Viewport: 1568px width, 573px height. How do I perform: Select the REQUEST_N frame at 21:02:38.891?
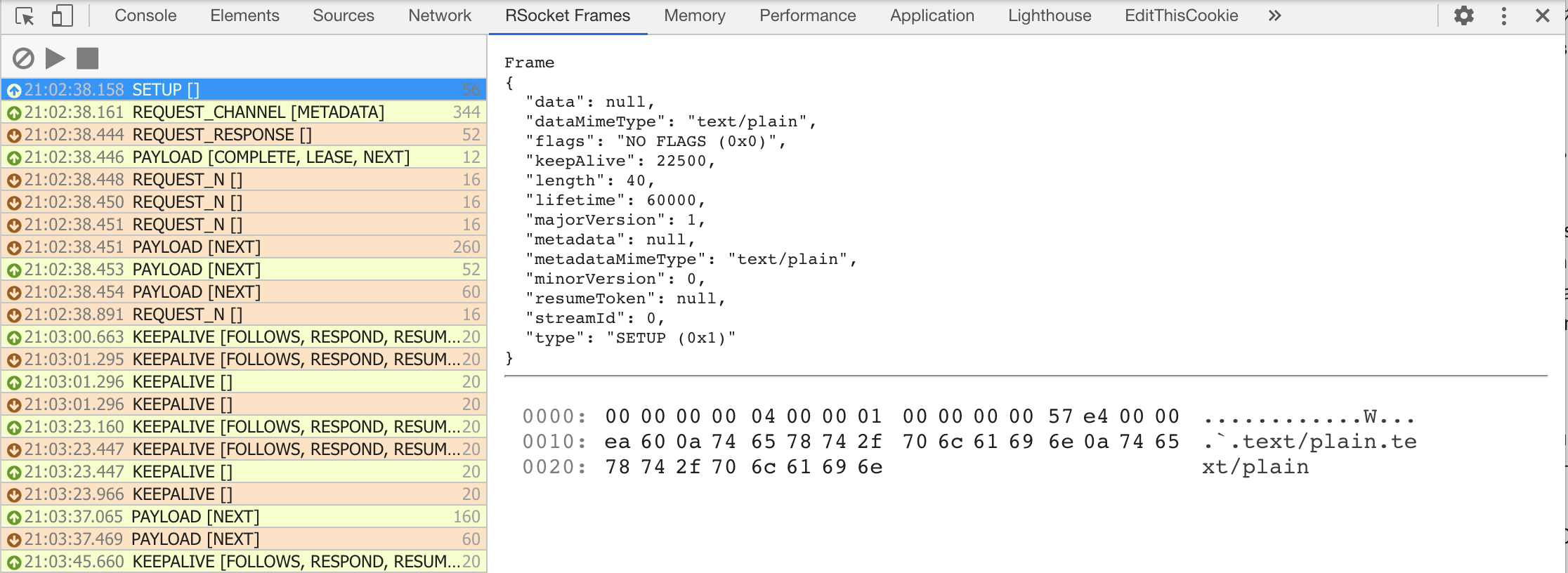246,314
